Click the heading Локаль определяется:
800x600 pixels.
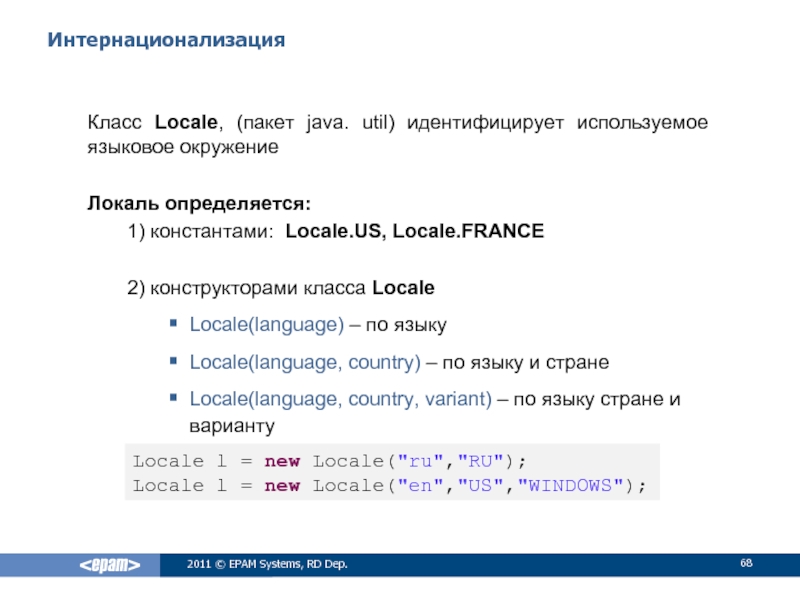(197, 204)
